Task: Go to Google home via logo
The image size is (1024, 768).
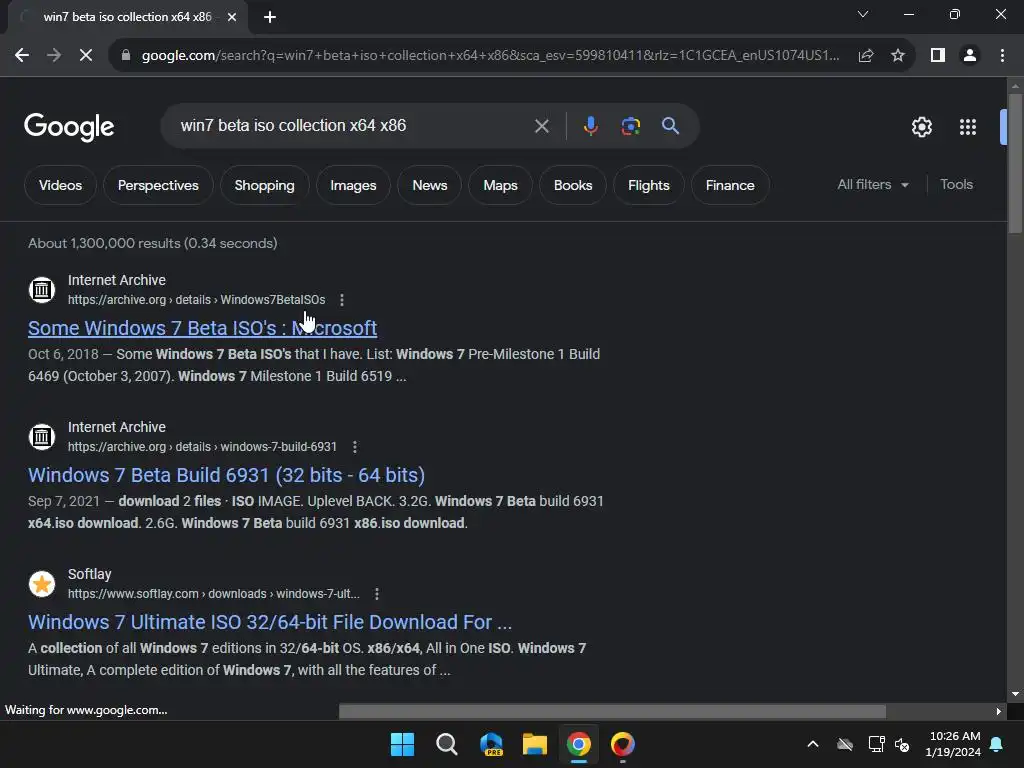Action: click(69, 127)
